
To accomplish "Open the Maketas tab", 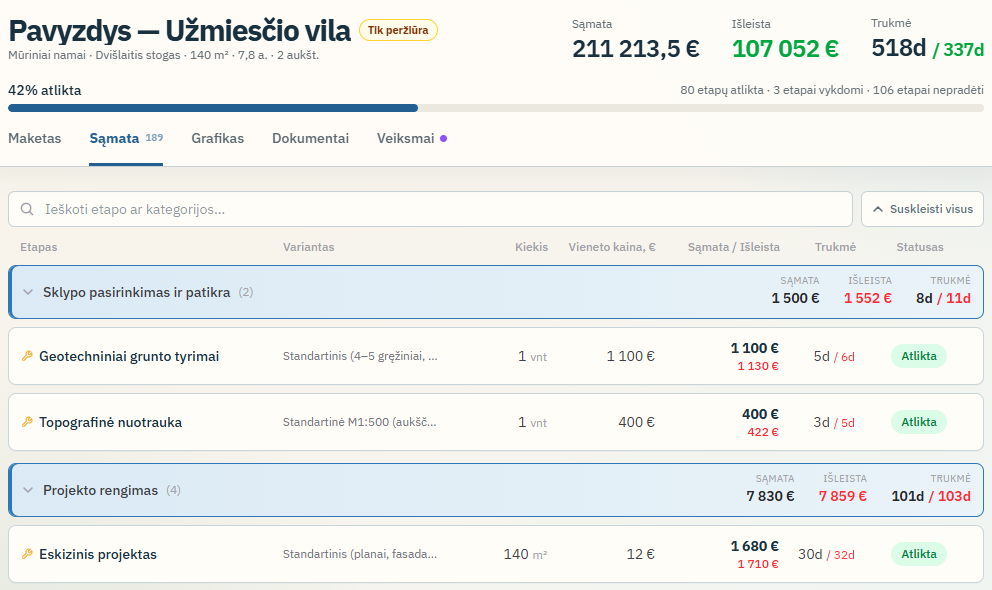I will tap(35, 138).
